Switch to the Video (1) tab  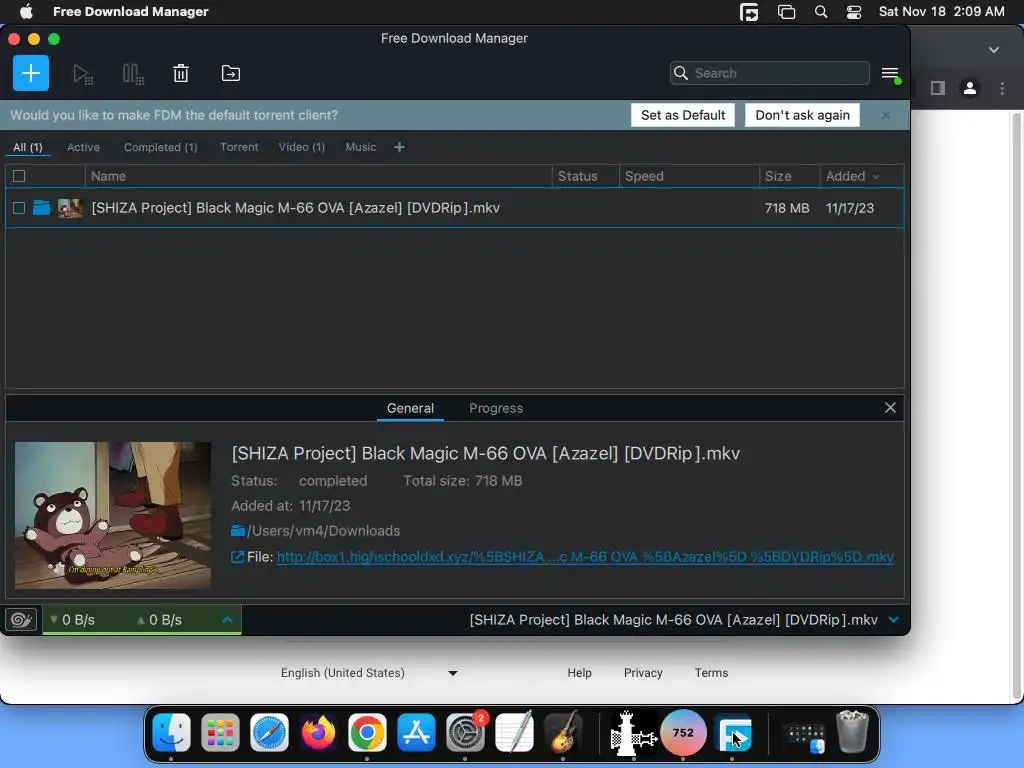[x=302, y=147]
